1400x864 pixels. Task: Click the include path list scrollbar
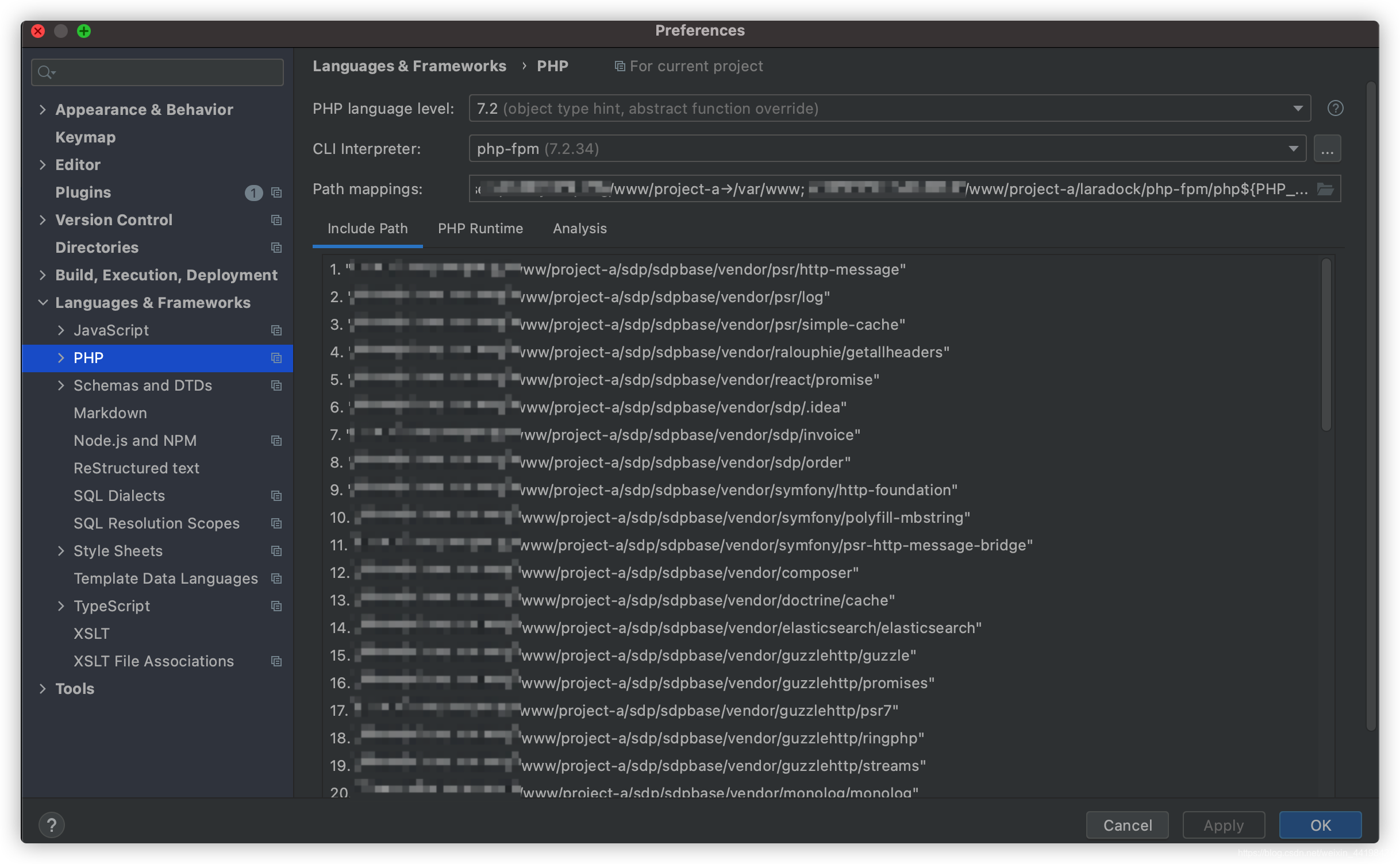[x=1326, y=345]
